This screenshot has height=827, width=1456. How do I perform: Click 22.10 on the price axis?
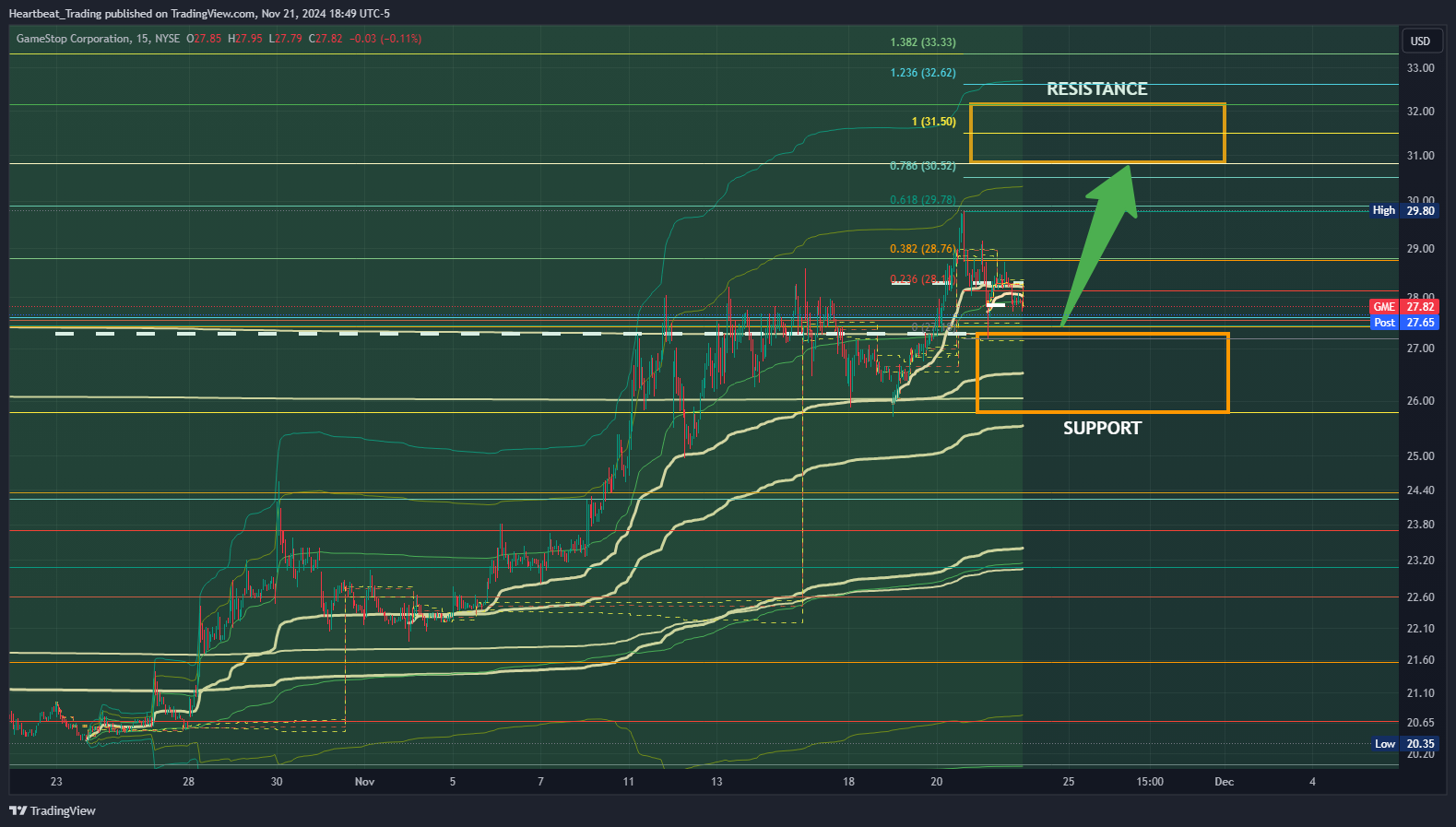[x=1420, y=629]
